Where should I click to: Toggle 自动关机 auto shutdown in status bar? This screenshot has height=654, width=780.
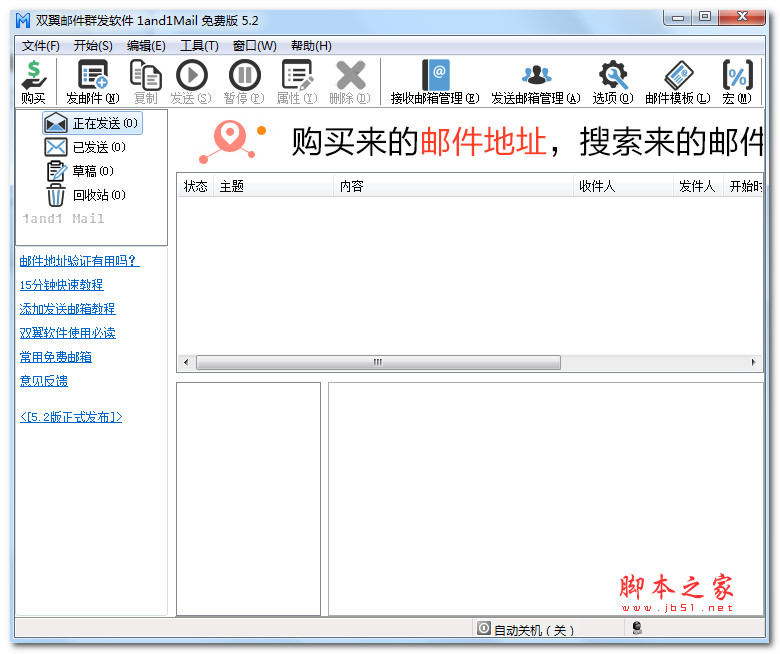pyautogui.click(x=526, y=630)
